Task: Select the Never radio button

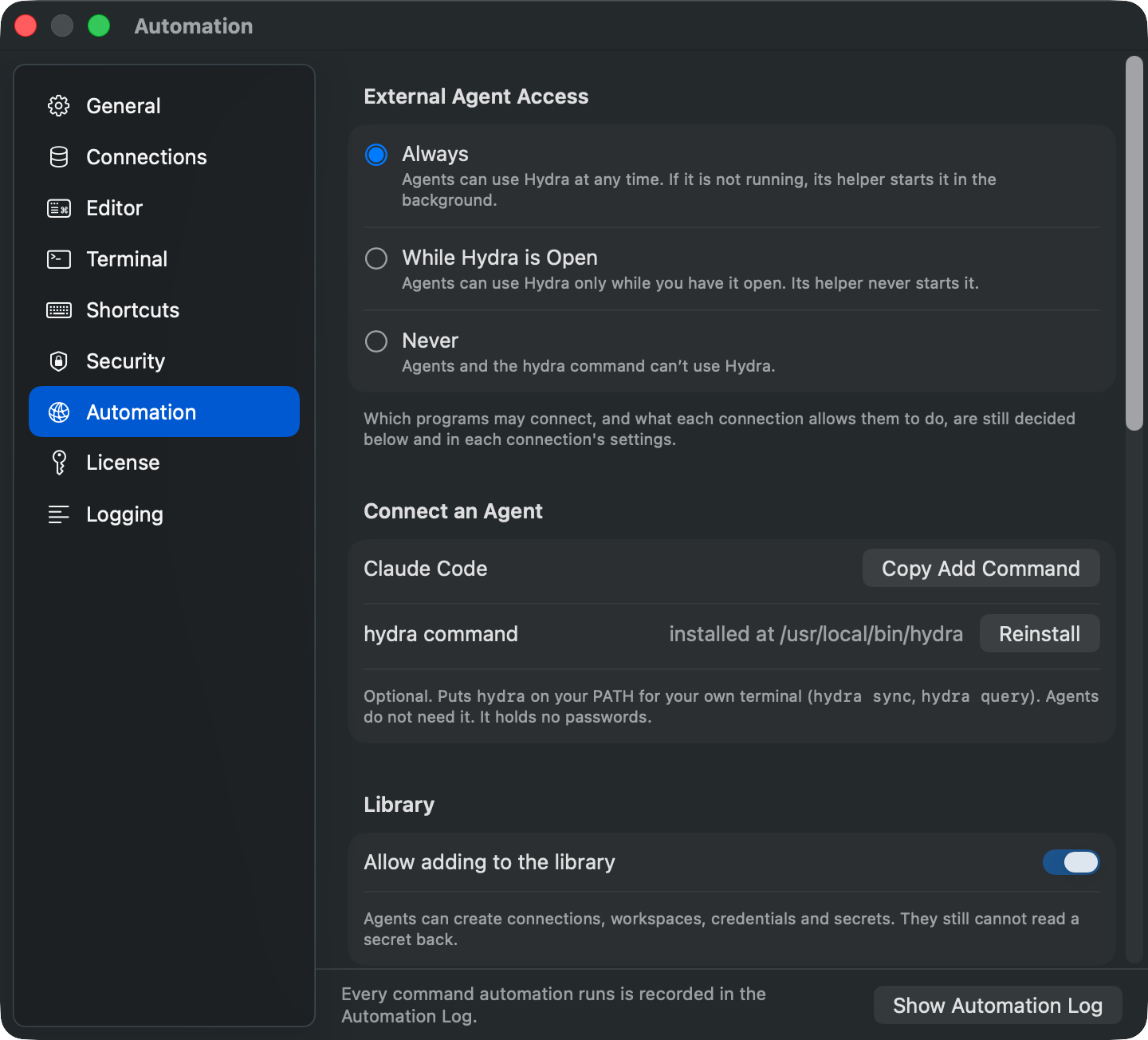Action: click(376, 341)
